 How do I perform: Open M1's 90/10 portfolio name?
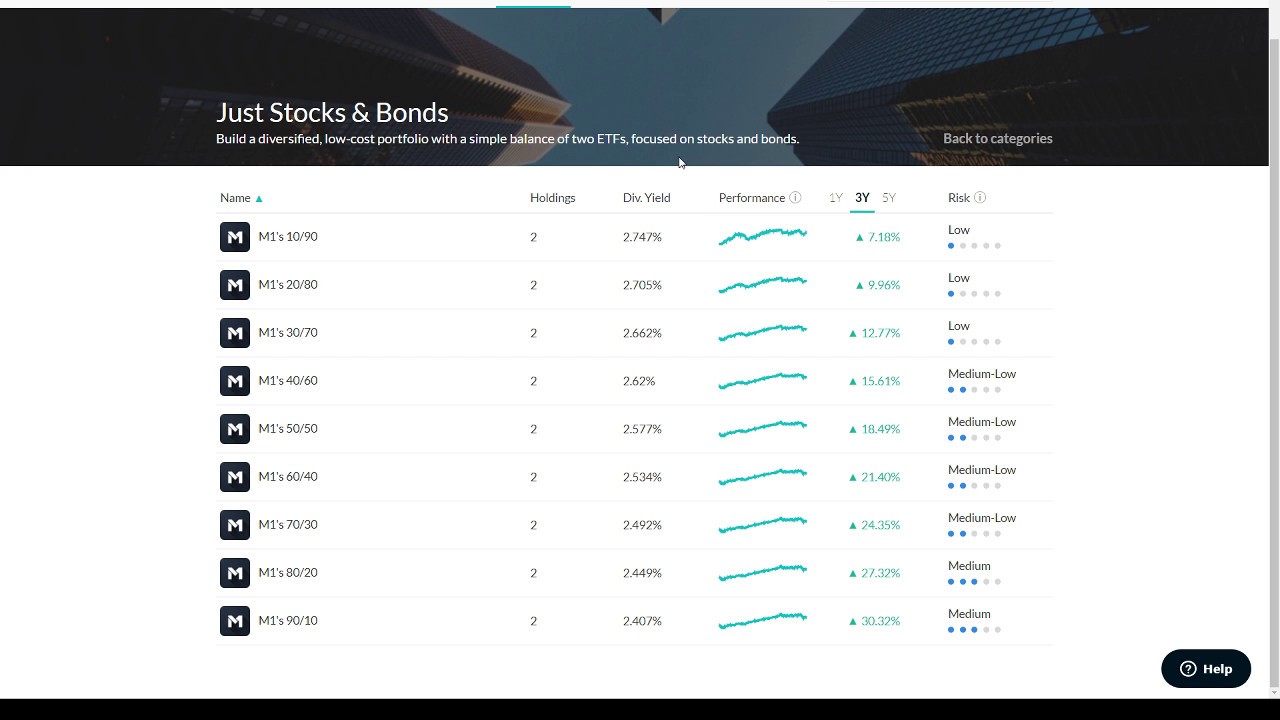point(288,621)
